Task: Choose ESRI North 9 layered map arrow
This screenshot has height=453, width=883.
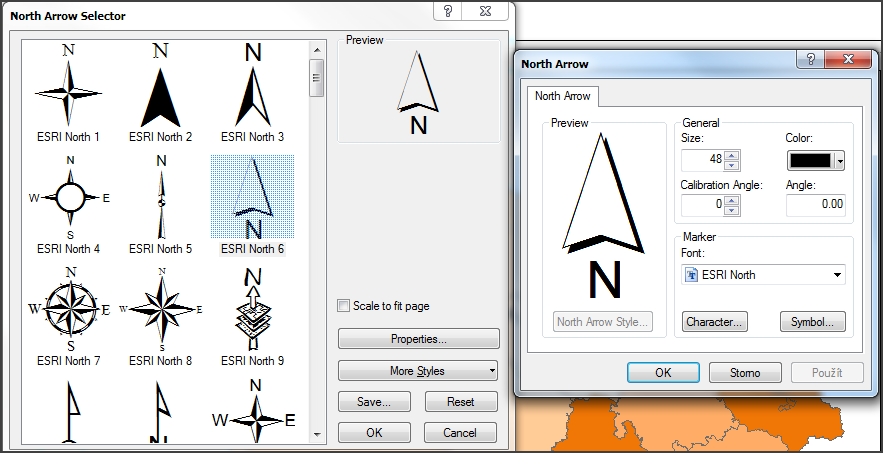Action: point(252,316)
